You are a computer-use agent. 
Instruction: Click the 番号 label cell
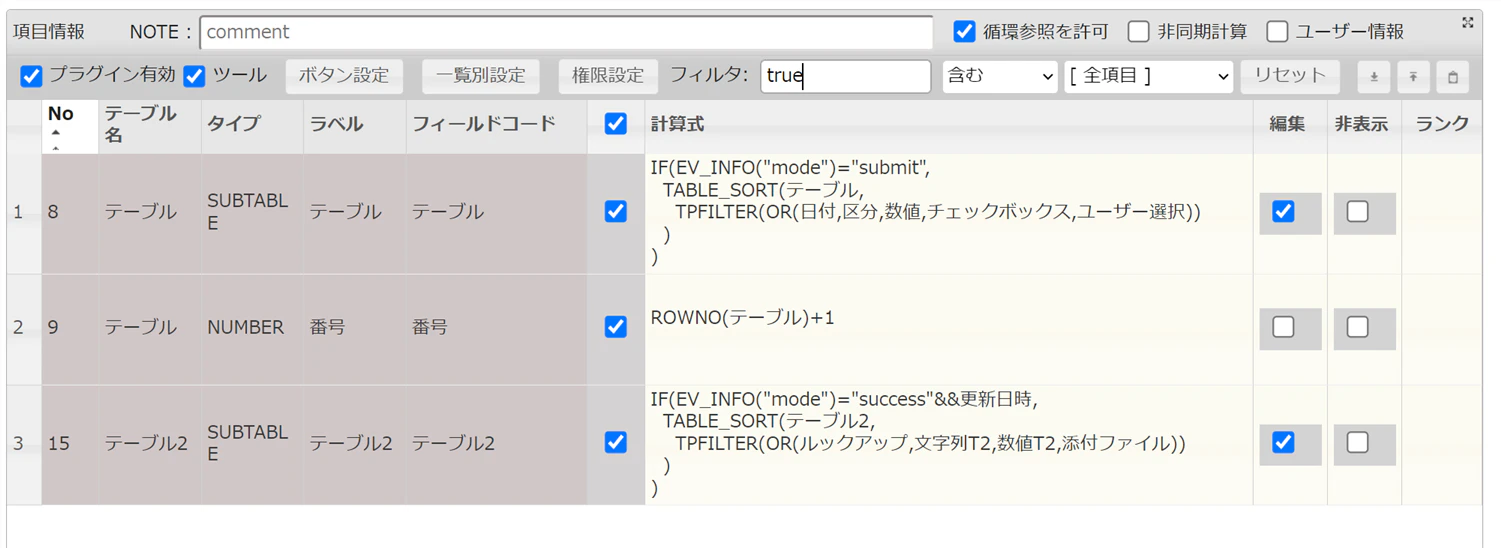(x=355, y=329)
